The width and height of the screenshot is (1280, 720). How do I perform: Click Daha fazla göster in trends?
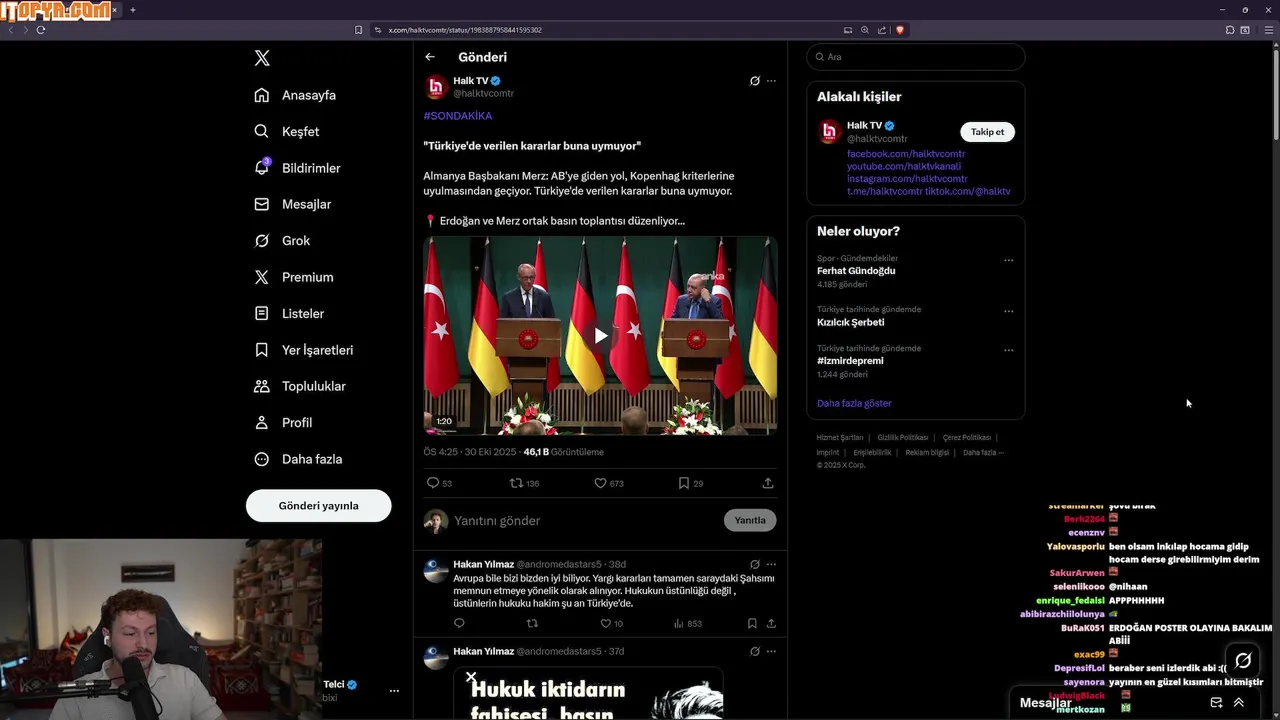[x=854, y=403]
